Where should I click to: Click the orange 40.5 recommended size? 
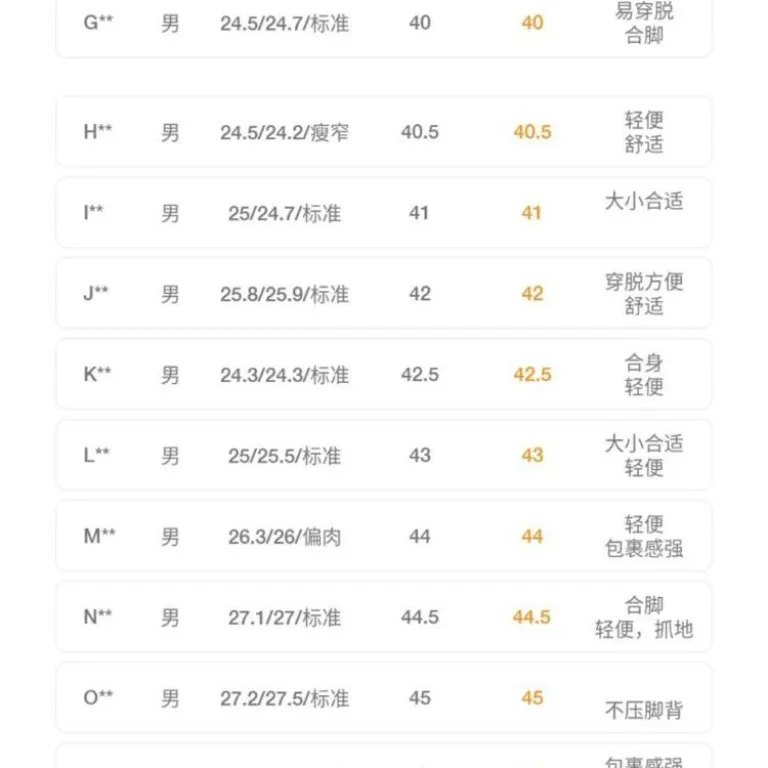[532, 132]
